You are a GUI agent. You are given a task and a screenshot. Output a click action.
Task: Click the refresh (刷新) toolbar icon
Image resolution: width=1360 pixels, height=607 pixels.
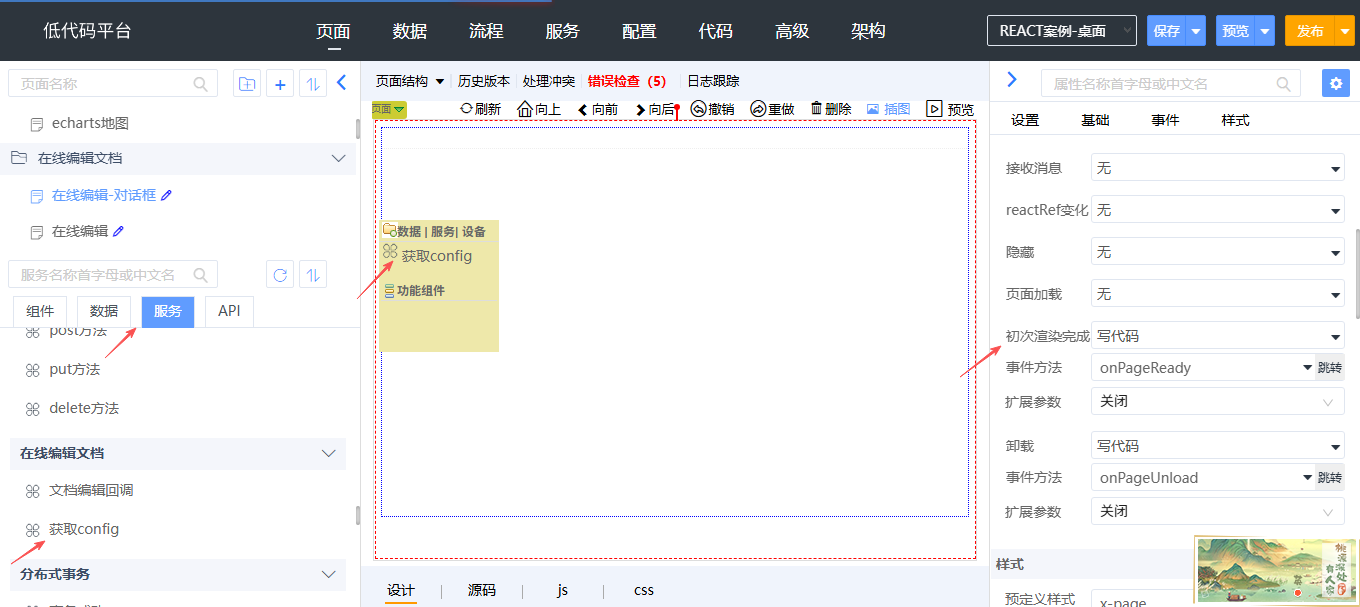(466, 109)
